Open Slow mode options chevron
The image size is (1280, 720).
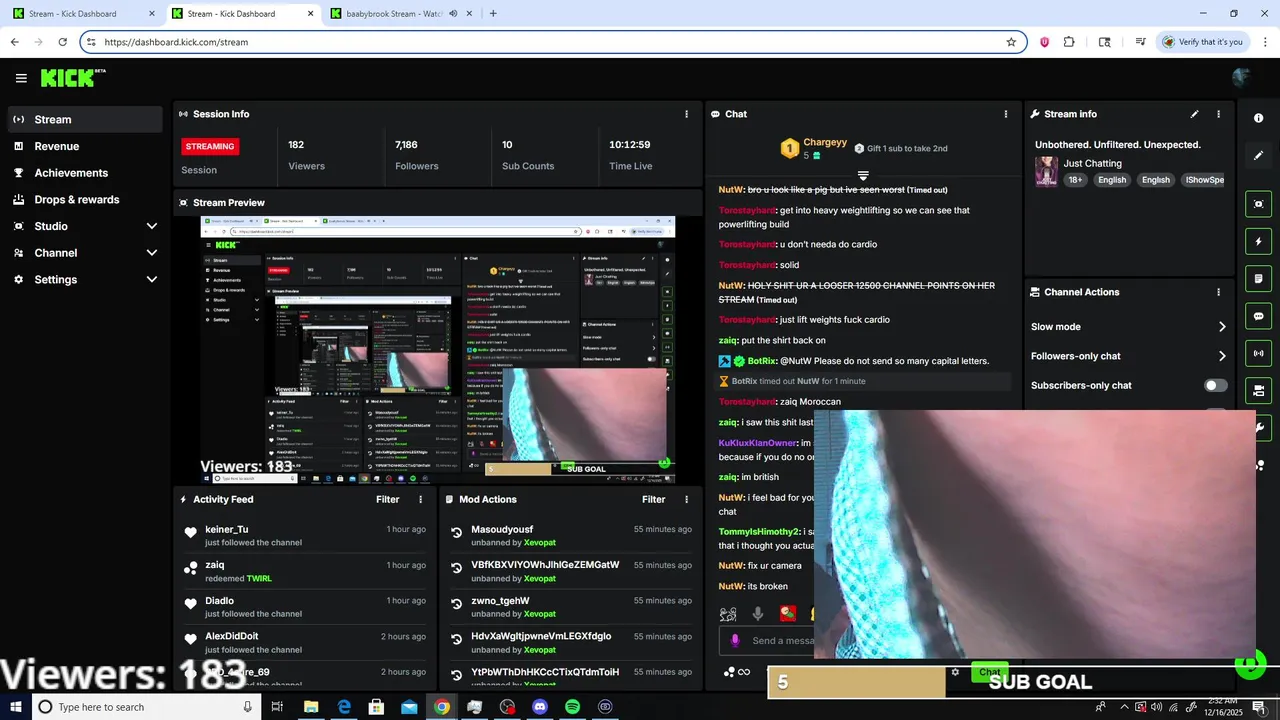(1222, 327)
